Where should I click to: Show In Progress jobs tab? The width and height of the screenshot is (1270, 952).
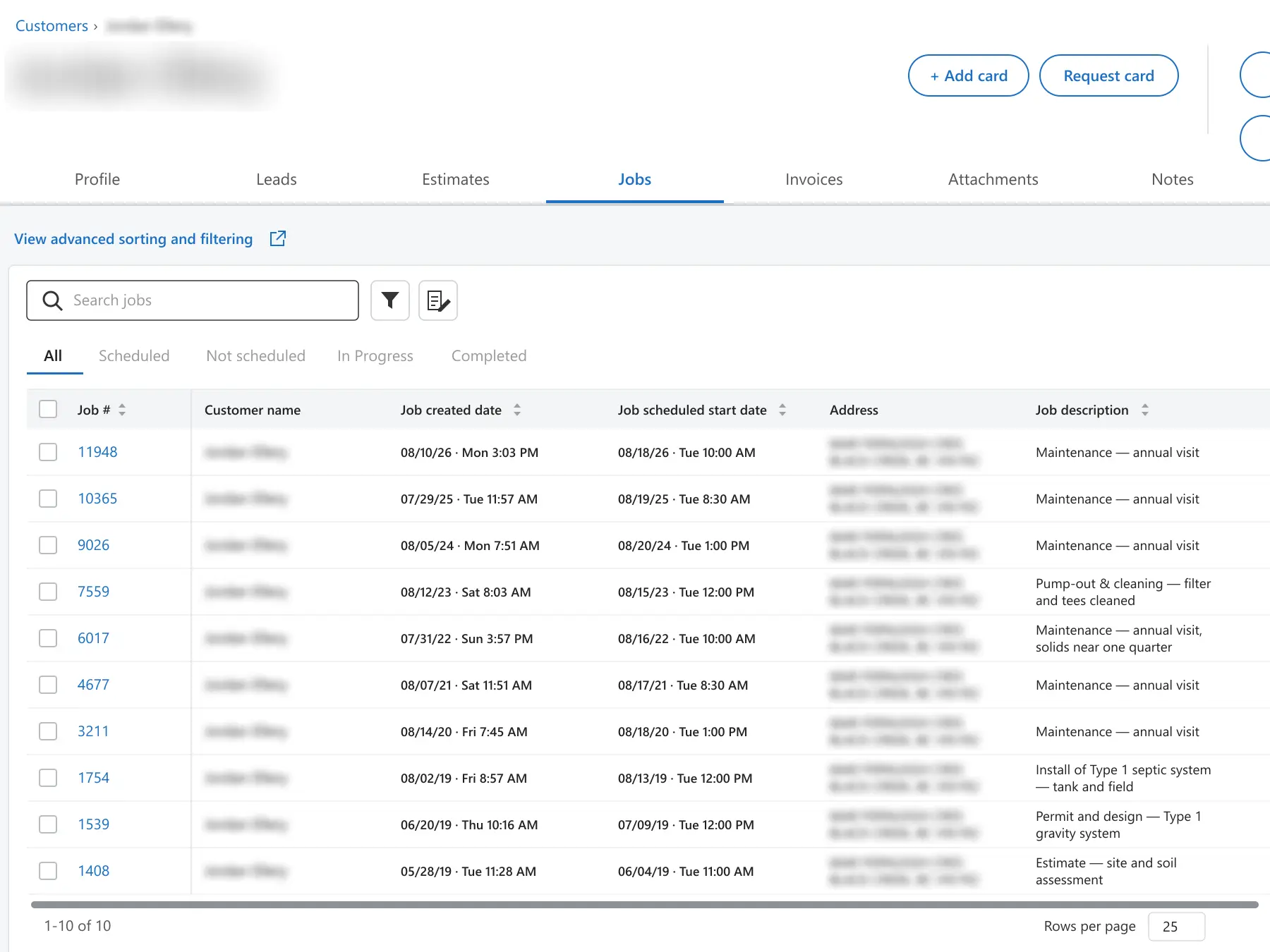click(x=375, y=355)
